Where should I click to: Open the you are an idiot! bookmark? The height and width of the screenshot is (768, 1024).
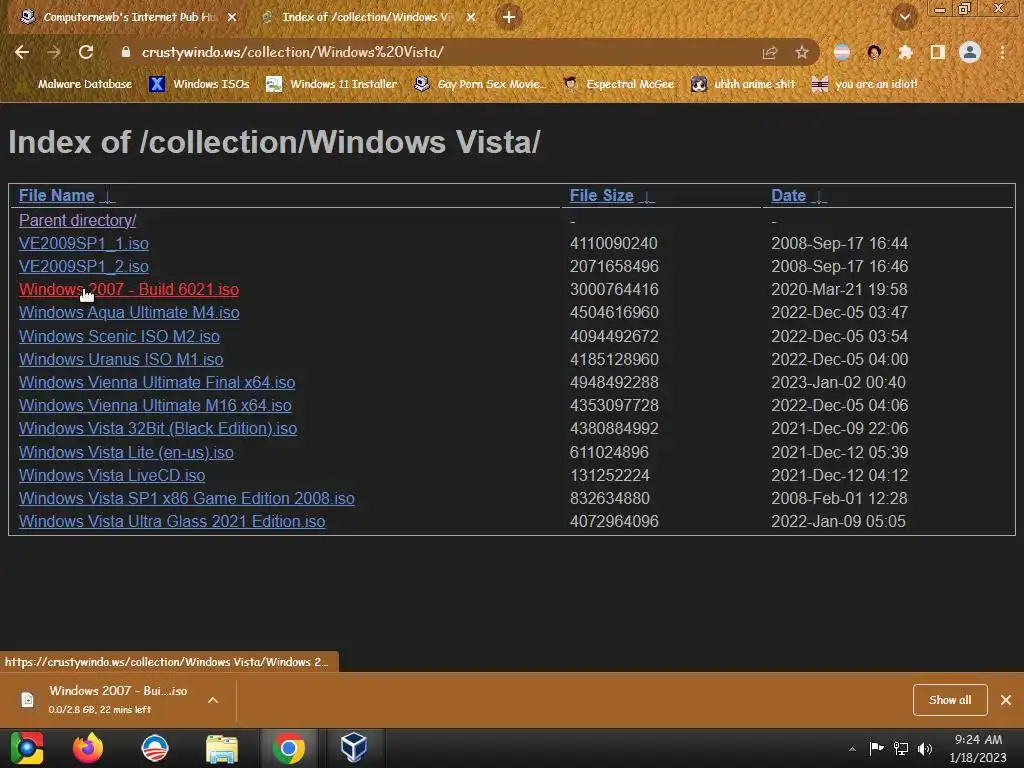click(864, 84)
